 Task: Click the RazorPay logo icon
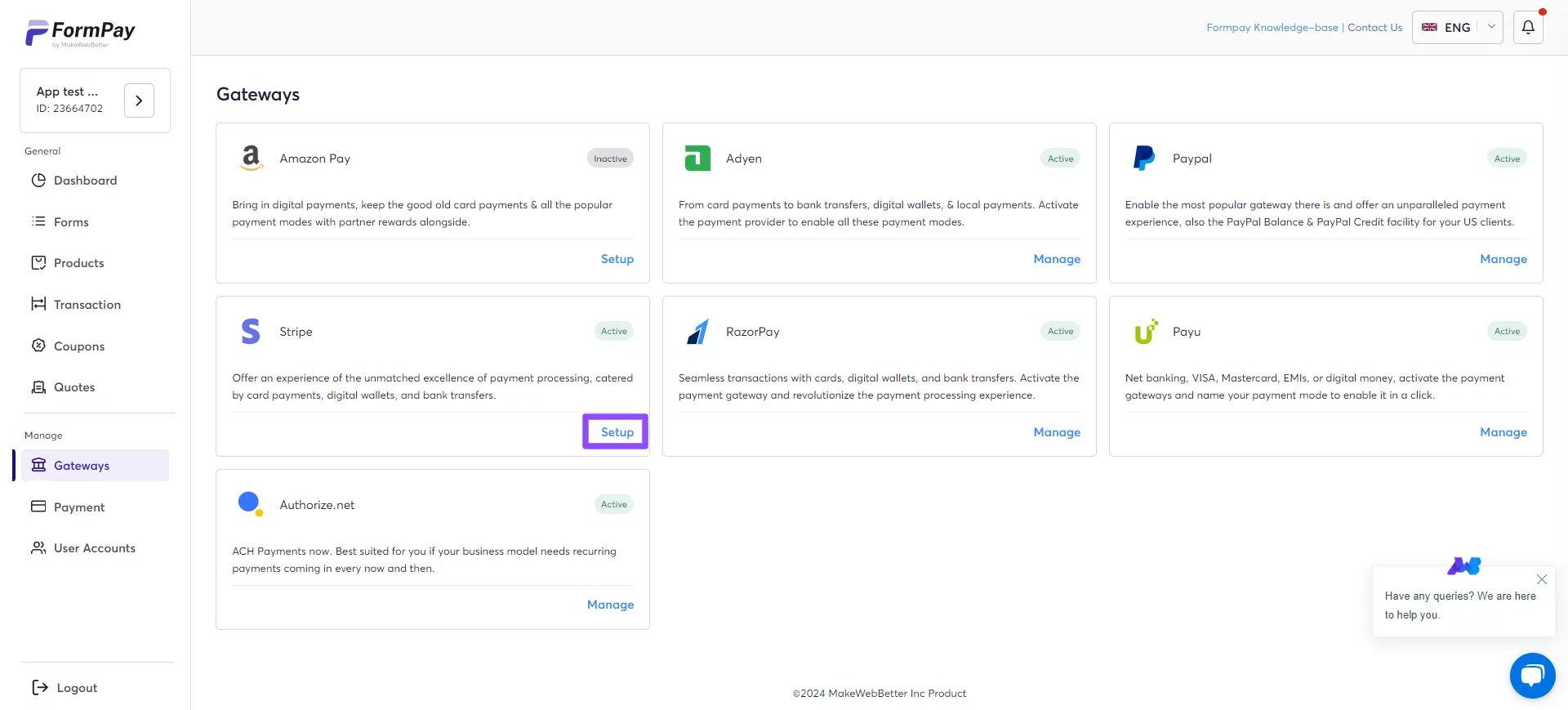click(x=697, y=332)
